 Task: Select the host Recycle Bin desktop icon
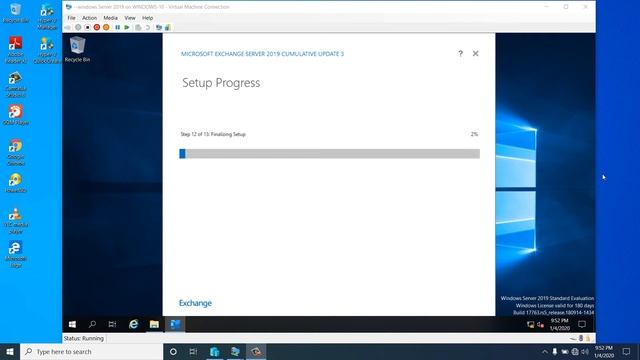(x=16, y=13)
